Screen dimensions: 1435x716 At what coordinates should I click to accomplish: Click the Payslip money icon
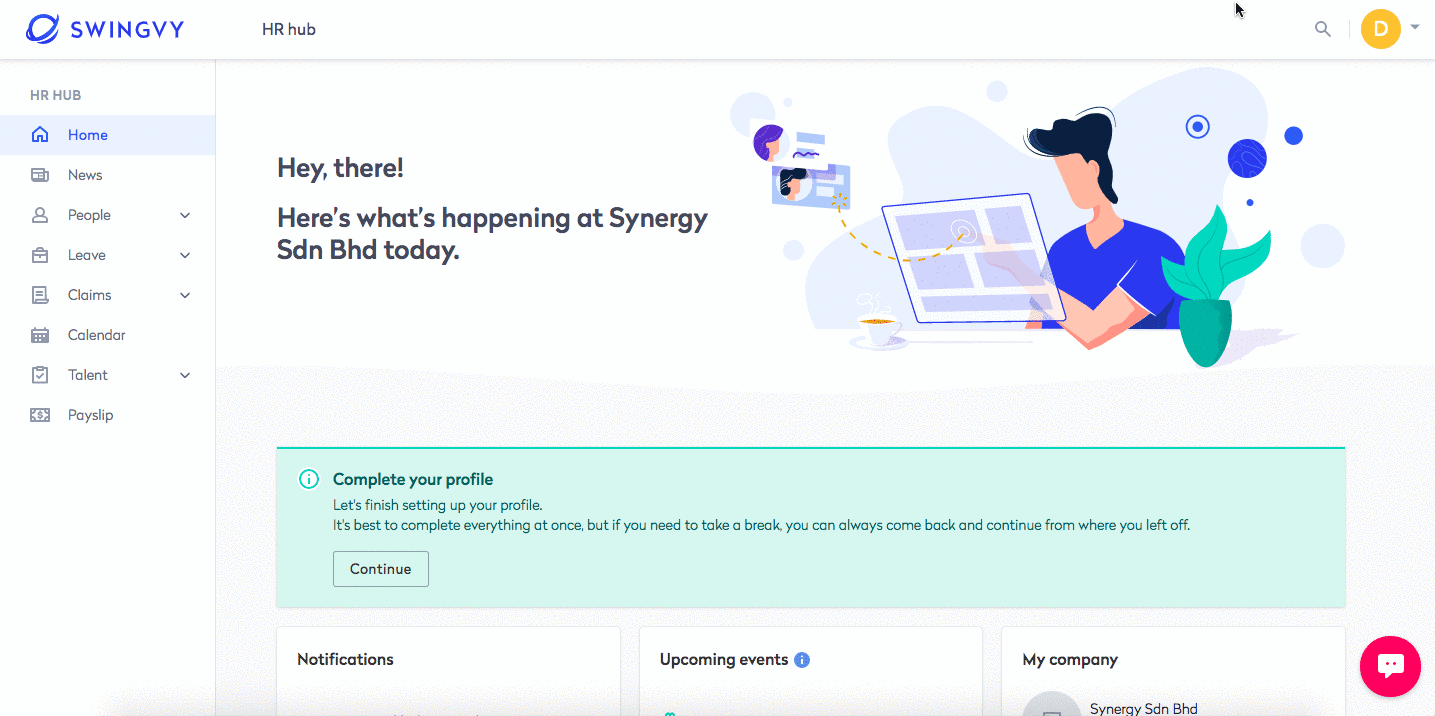pos(40,415)
